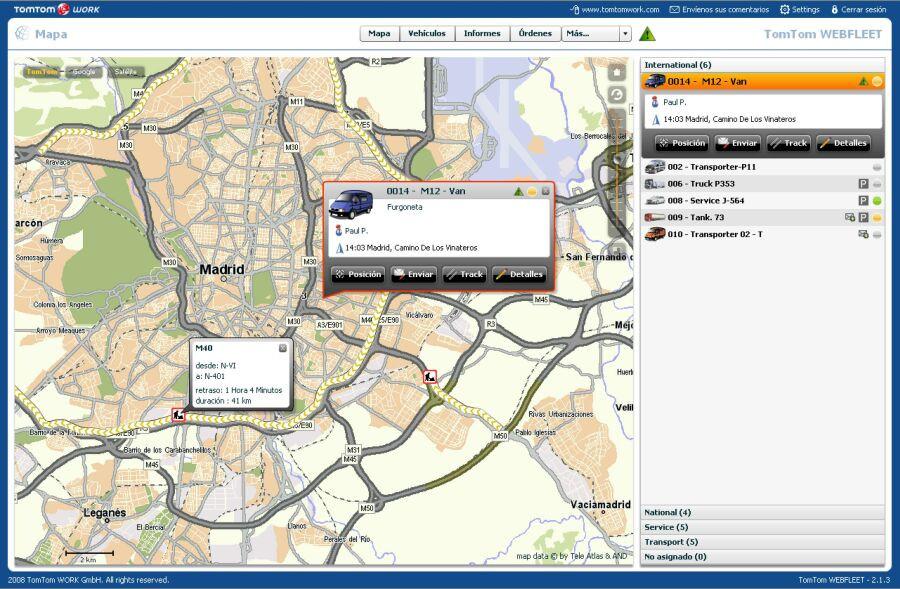Click the TomTom WORK logo

(x=56, y=9)
